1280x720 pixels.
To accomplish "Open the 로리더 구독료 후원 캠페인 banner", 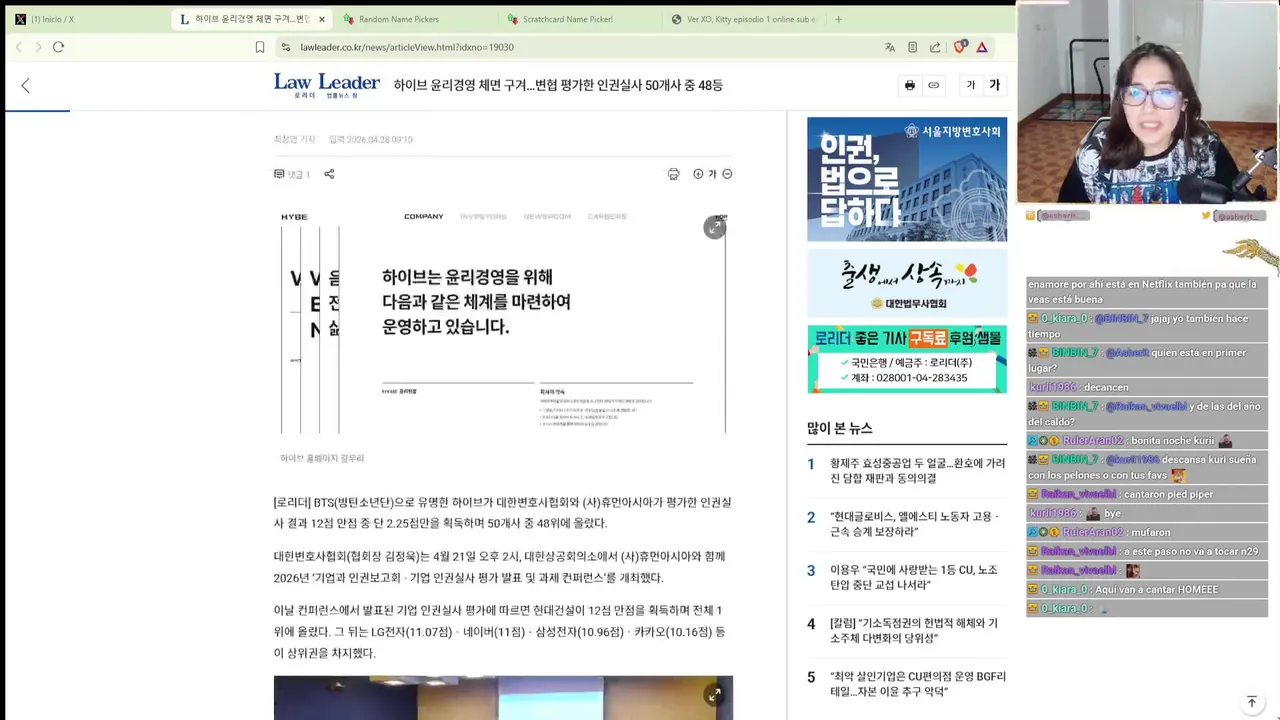I will pos(907,359).
